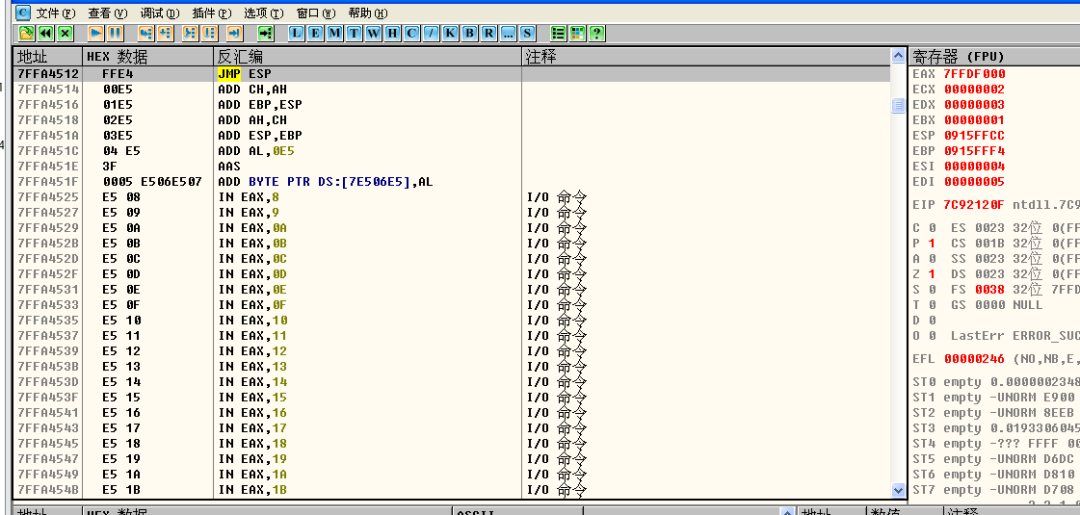Image resolution: width=1080 pixels, height=515 pixels.
Task: Open debugging options list icon
Action: click(x=559, y=33)
